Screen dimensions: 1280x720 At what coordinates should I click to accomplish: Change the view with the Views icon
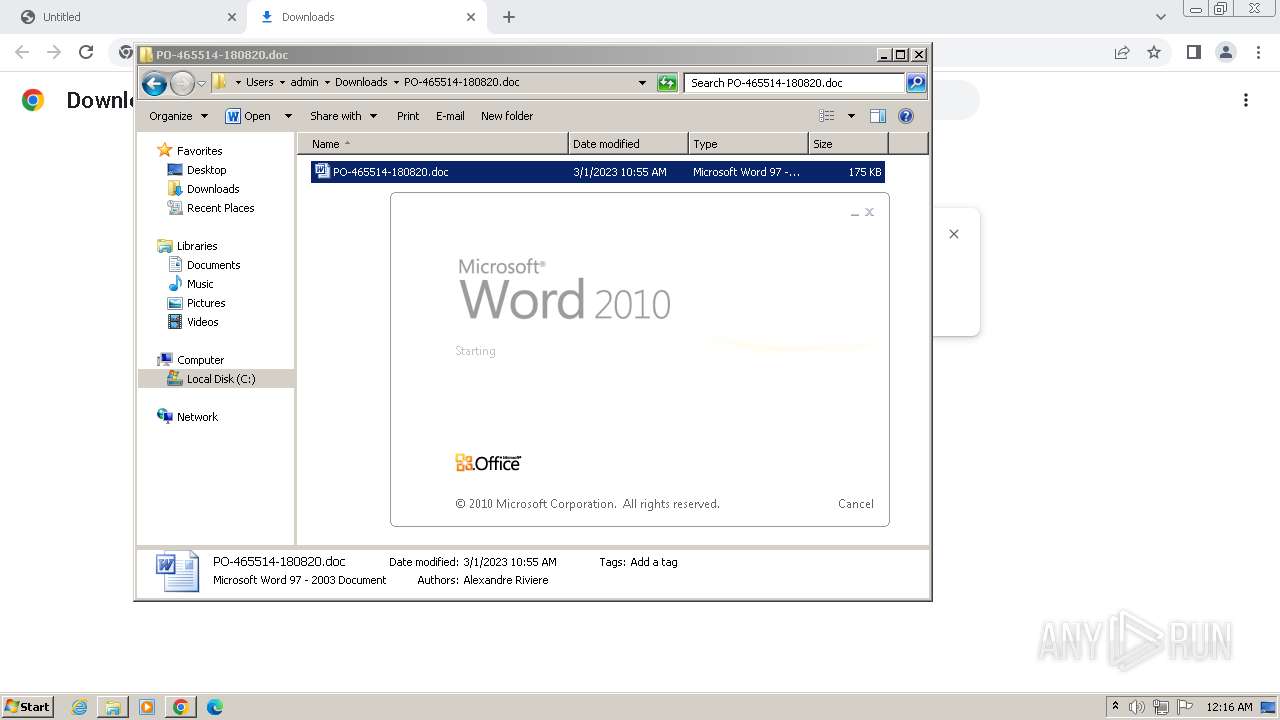[x=826, y=116]
